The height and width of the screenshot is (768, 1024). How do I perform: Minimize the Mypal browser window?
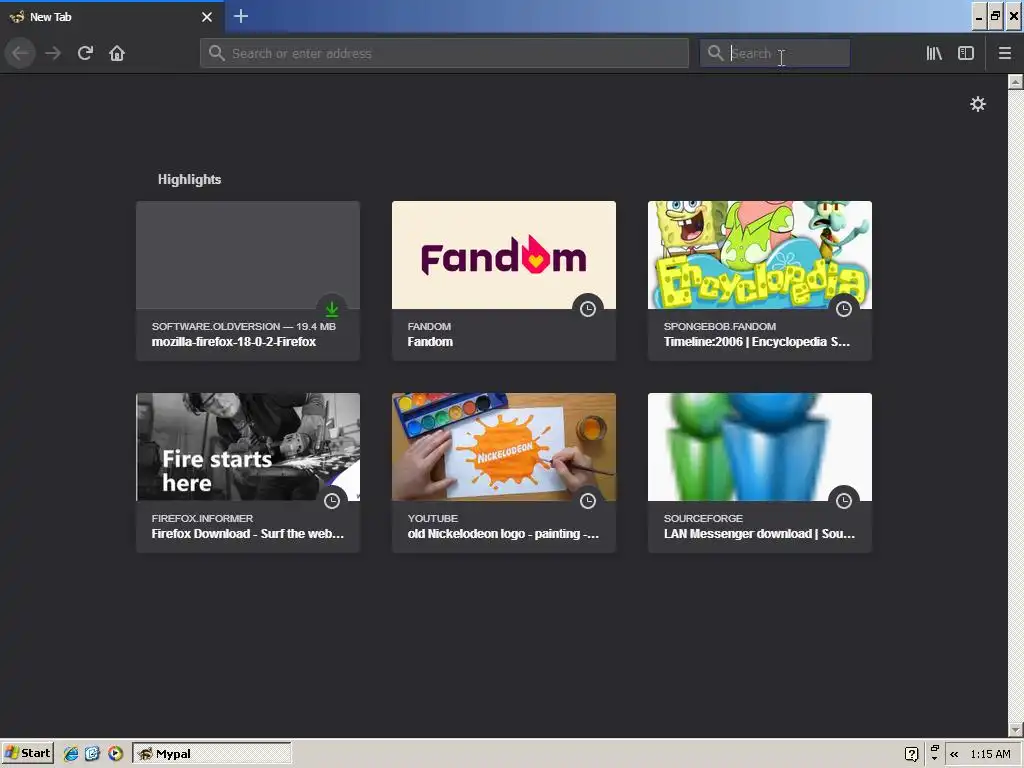[978, 16]
